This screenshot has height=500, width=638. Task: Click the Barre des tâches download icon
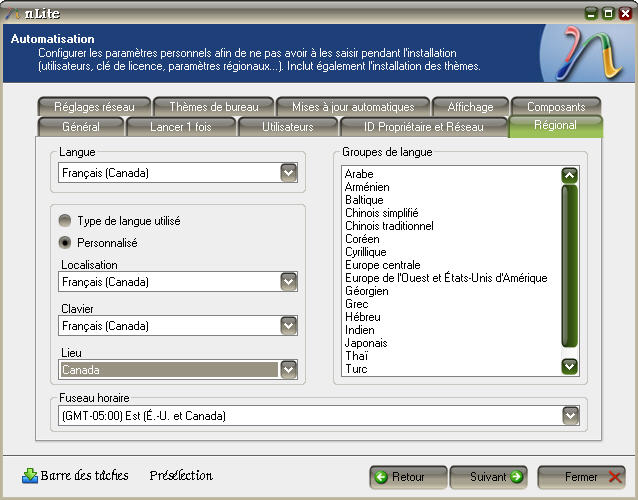[30, 476]
